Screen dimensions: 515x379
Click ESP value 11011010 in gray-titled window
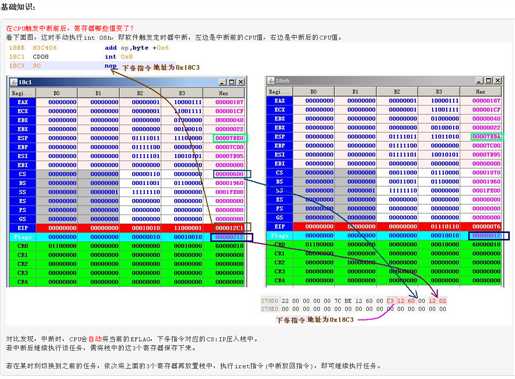(x=445, y=137)
